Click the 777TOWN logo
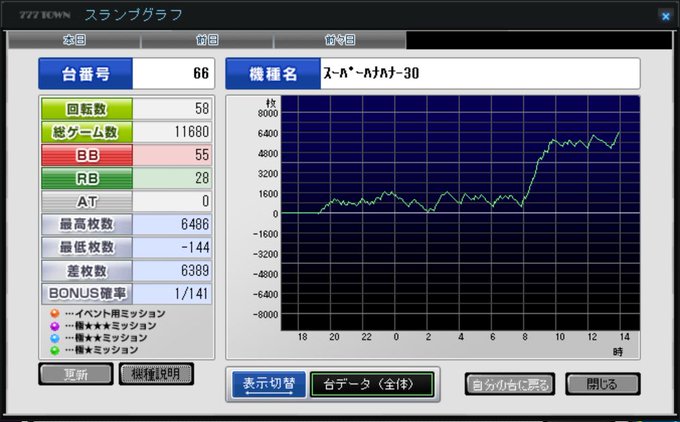 coord(45,15)
